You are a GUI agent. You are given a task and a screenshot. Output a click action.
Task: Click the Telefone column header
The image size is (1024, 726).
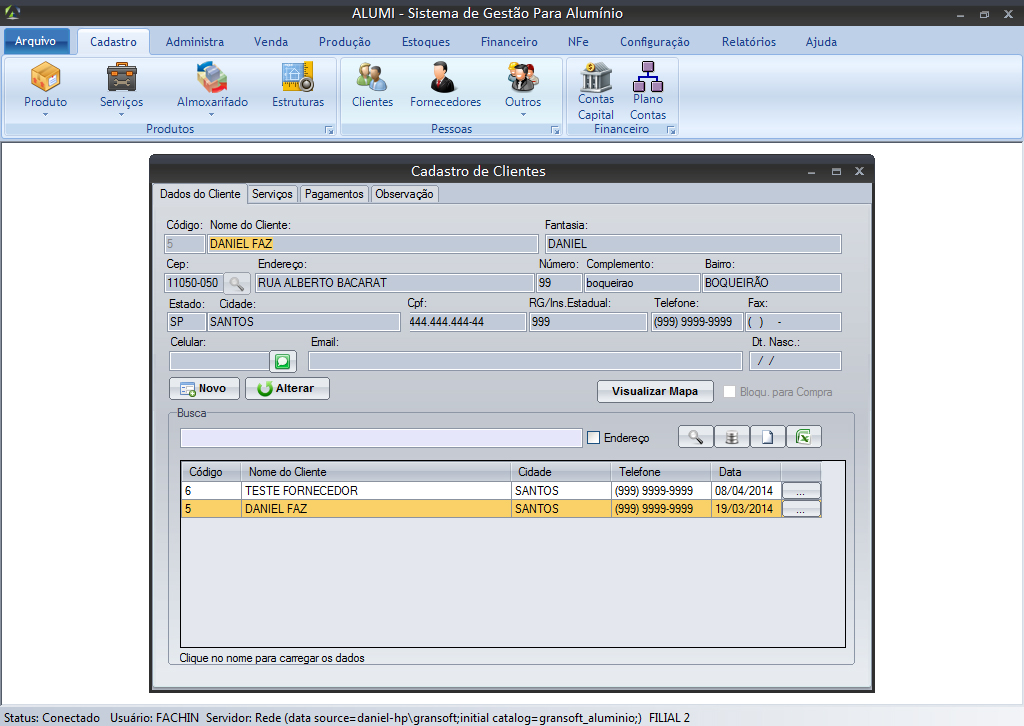click(x=661, y=471)
